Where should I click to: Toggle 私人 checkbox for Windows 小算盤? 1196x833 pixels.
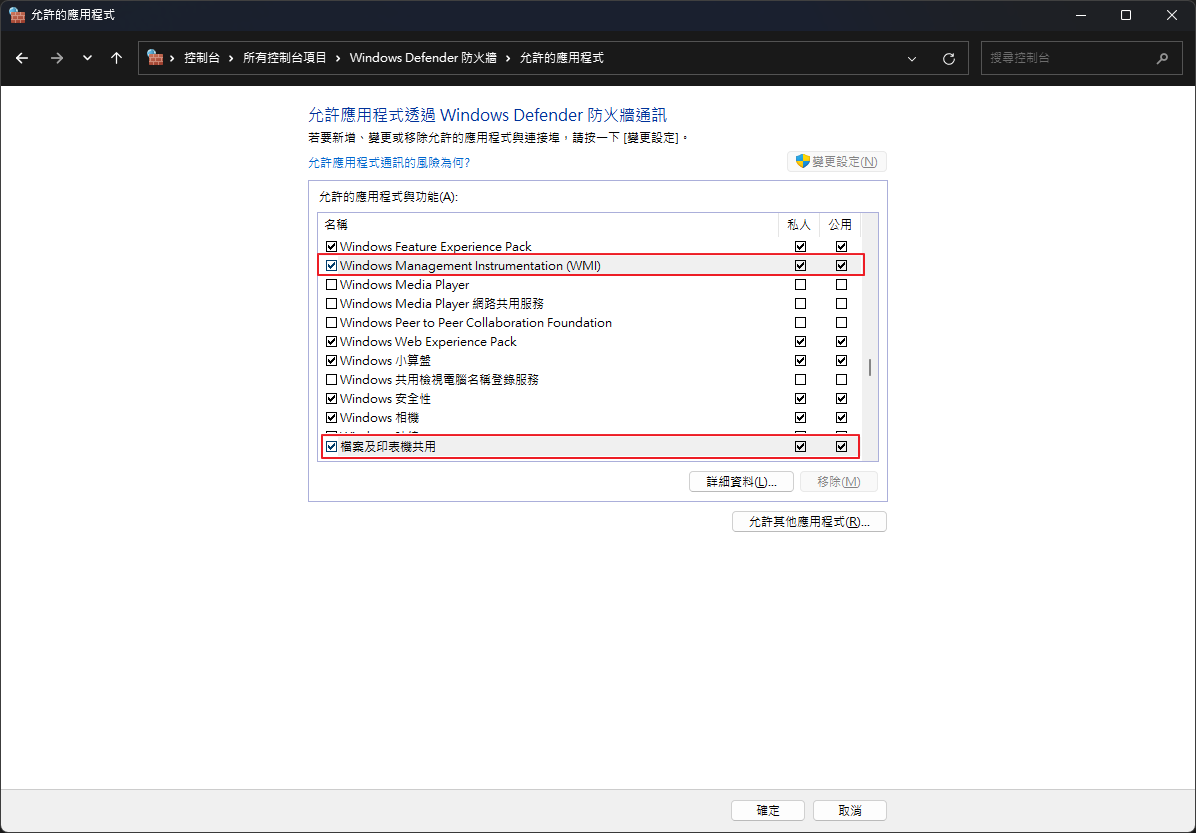pyautogui.click(x=800, y=361)
